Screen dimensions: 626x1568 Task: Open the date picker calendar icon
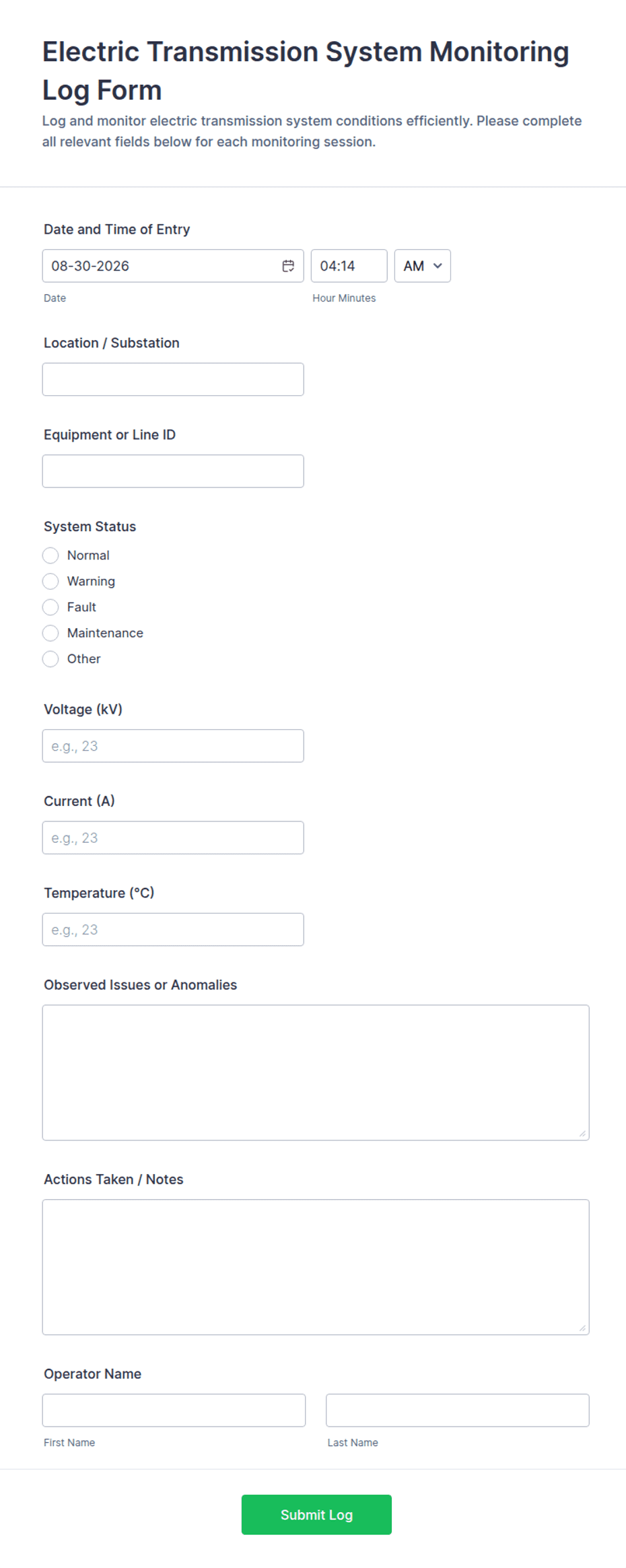click(288, 266)
